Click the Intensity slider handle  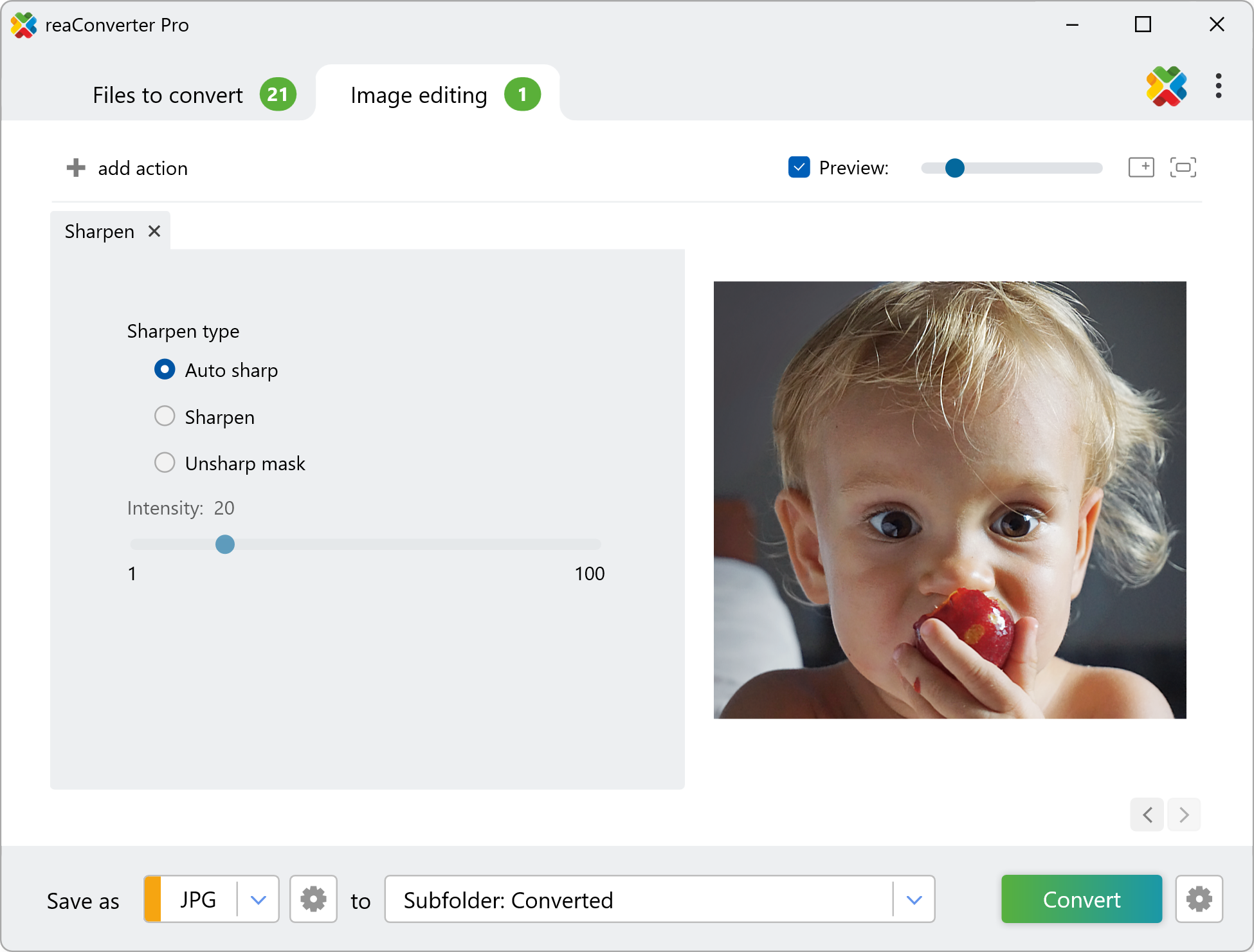225,544
